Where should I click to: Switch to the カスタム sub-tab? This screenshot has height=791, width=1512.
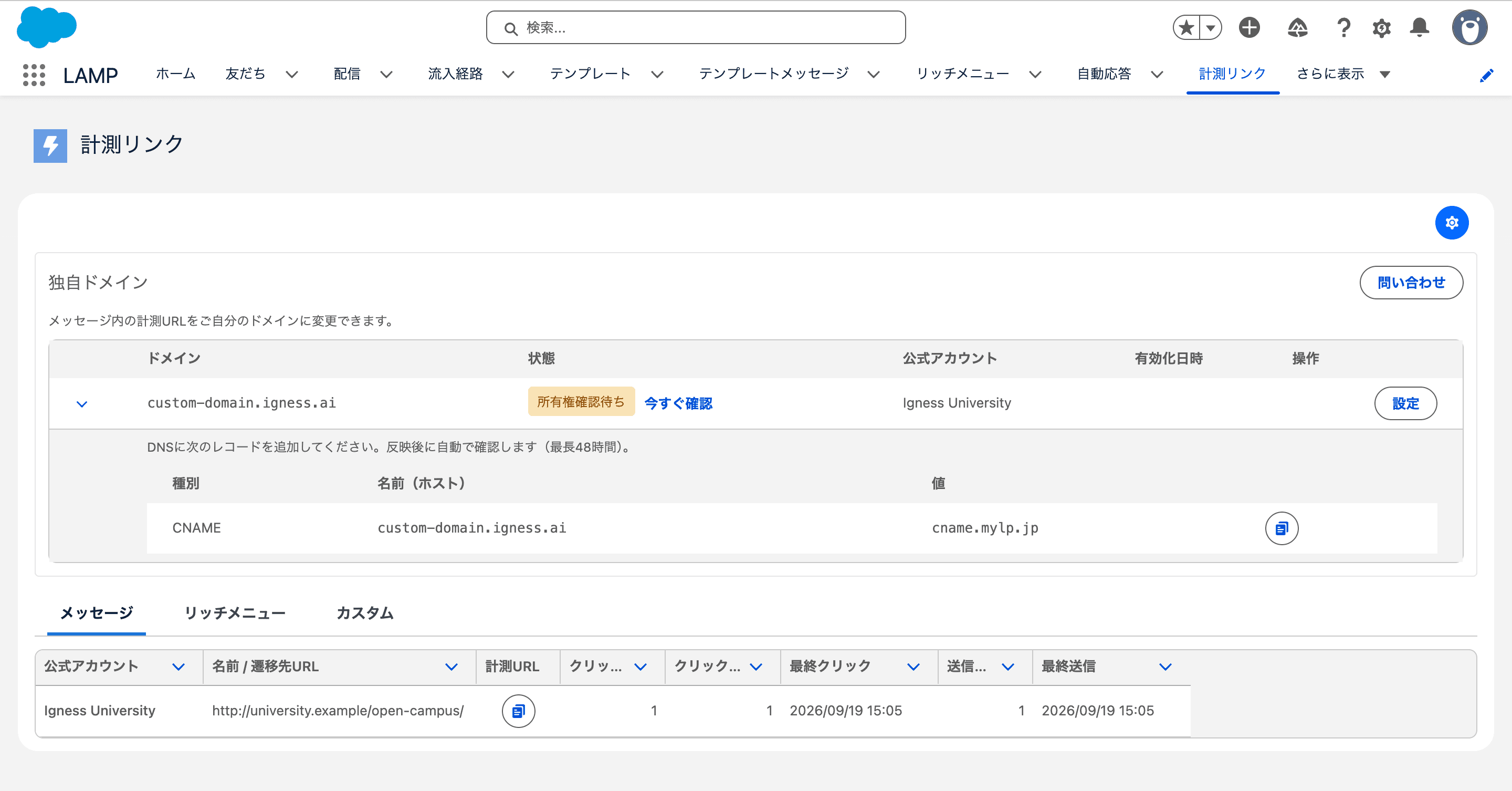point(364,613)
